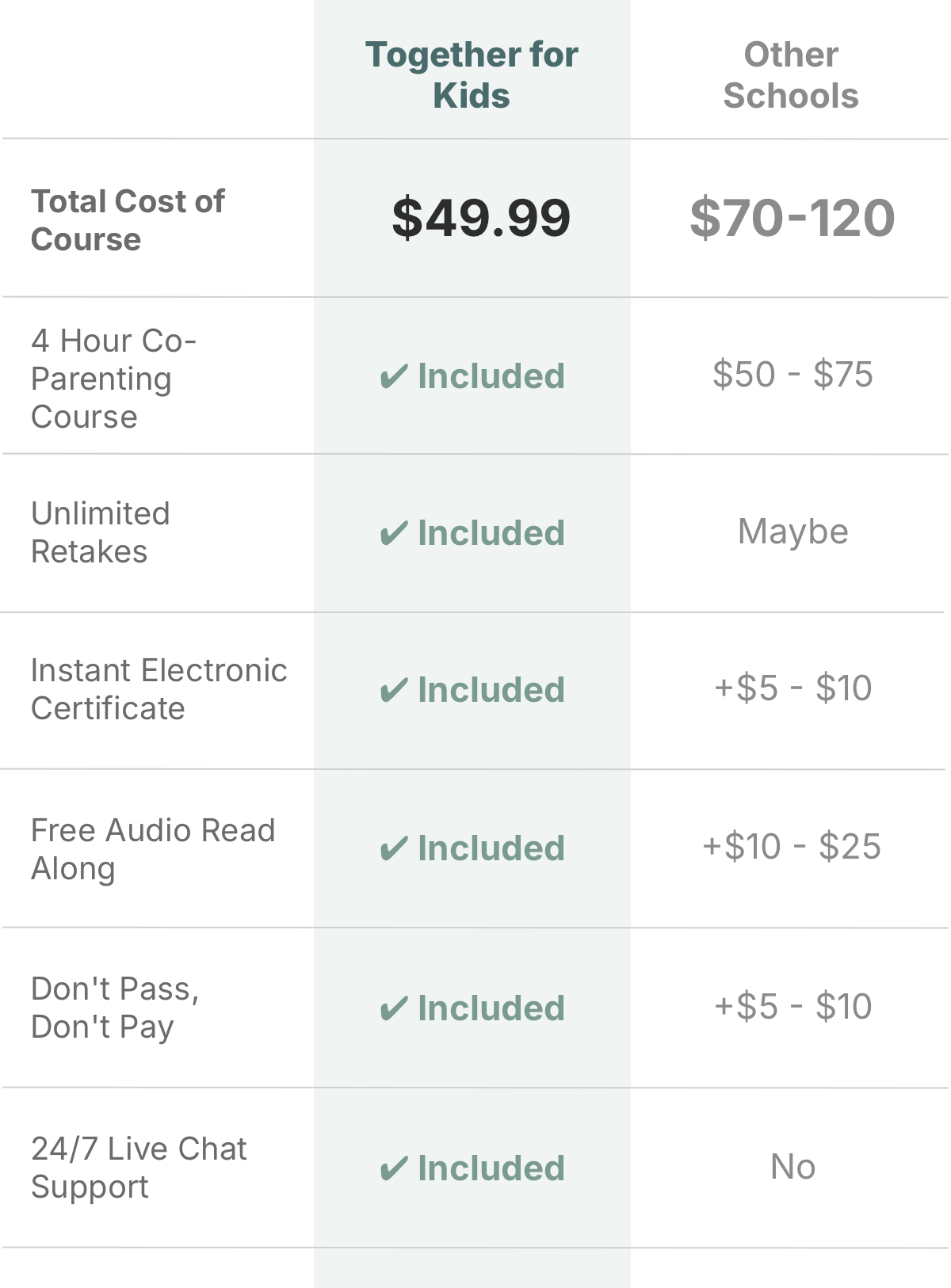
Task: Select the 24/7 Live Chat Support label
Action: (139, 1168)
